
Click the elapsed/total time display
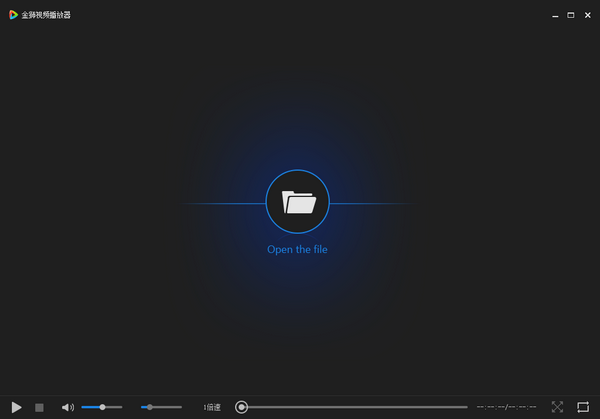tap(506, 407)
